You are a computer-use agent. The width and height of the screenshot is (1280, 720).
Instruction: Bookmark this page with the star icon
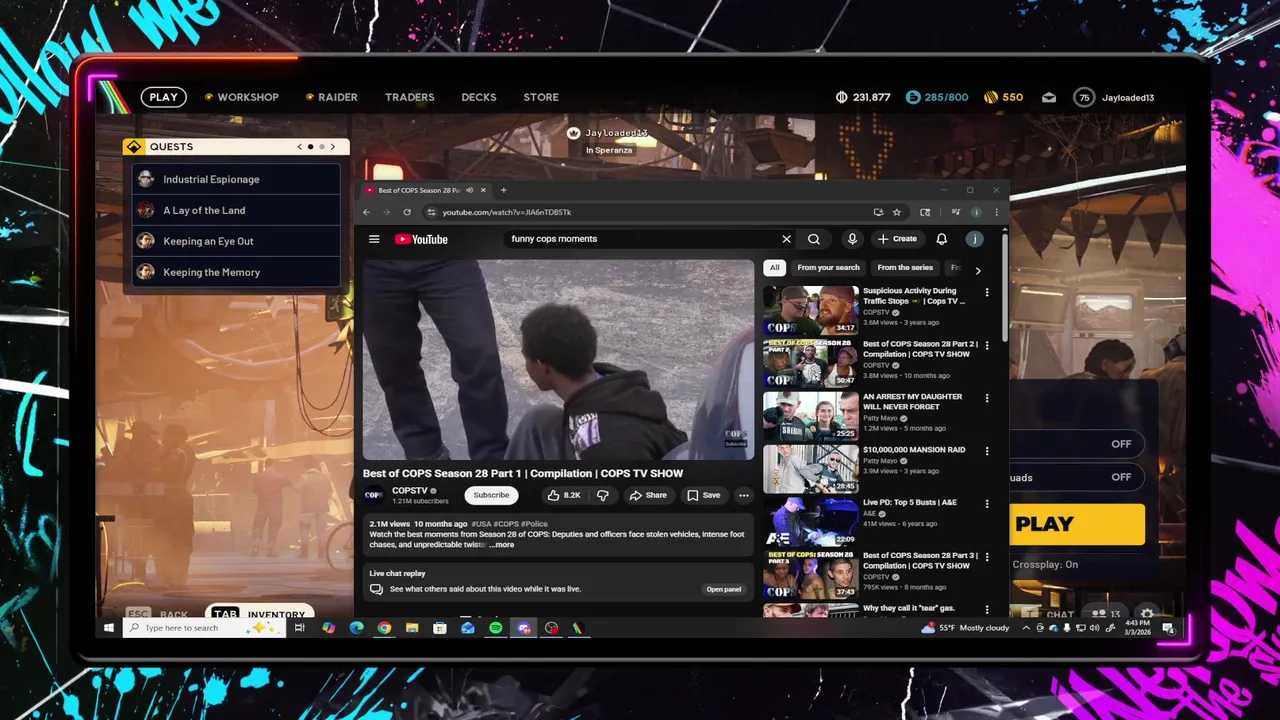click(x=897, y=212)
